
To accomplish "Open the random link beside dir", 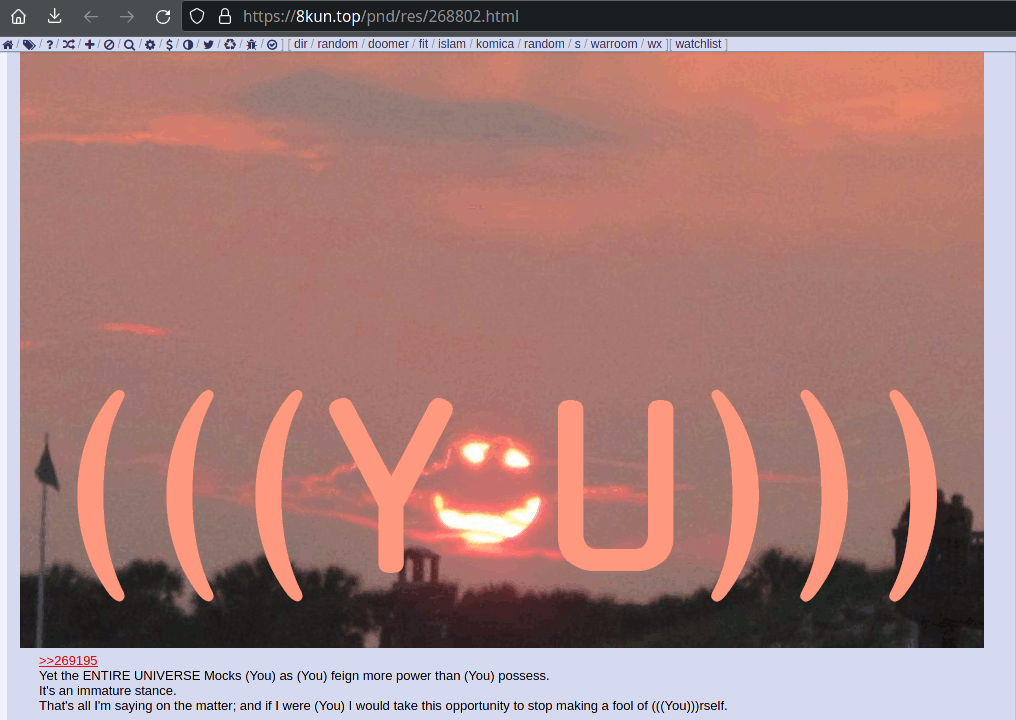I will [338, 44].
